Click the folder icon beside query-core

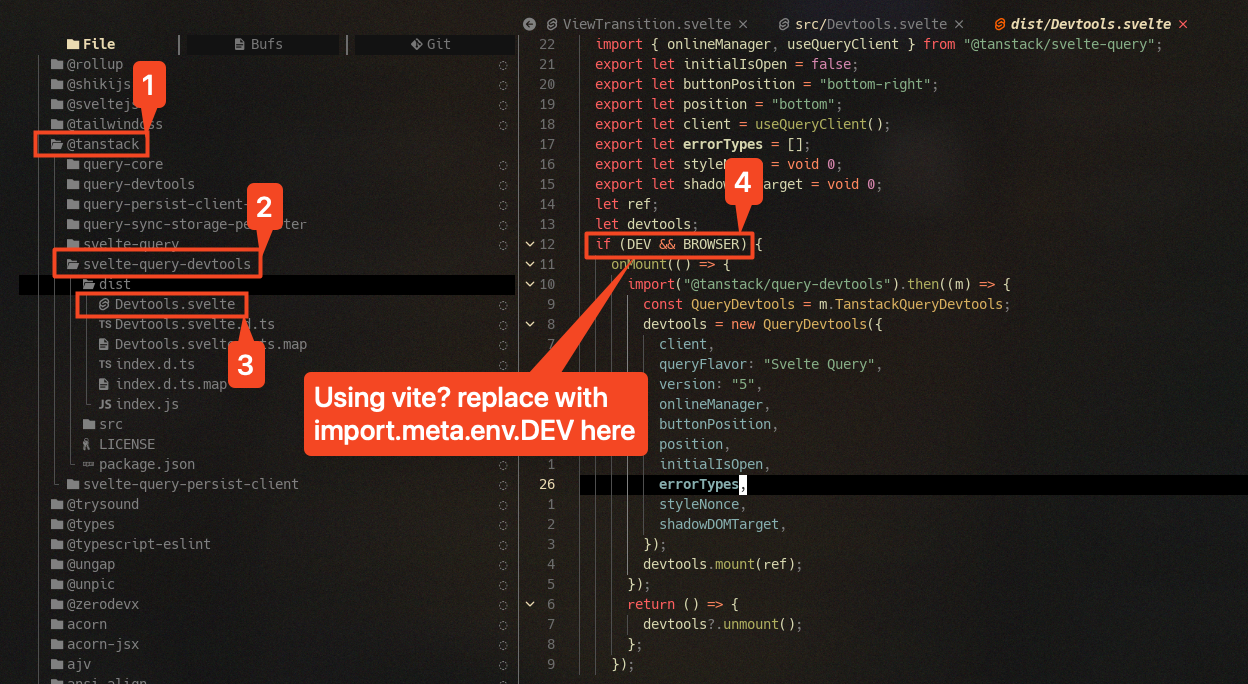(x=73, y=164)
